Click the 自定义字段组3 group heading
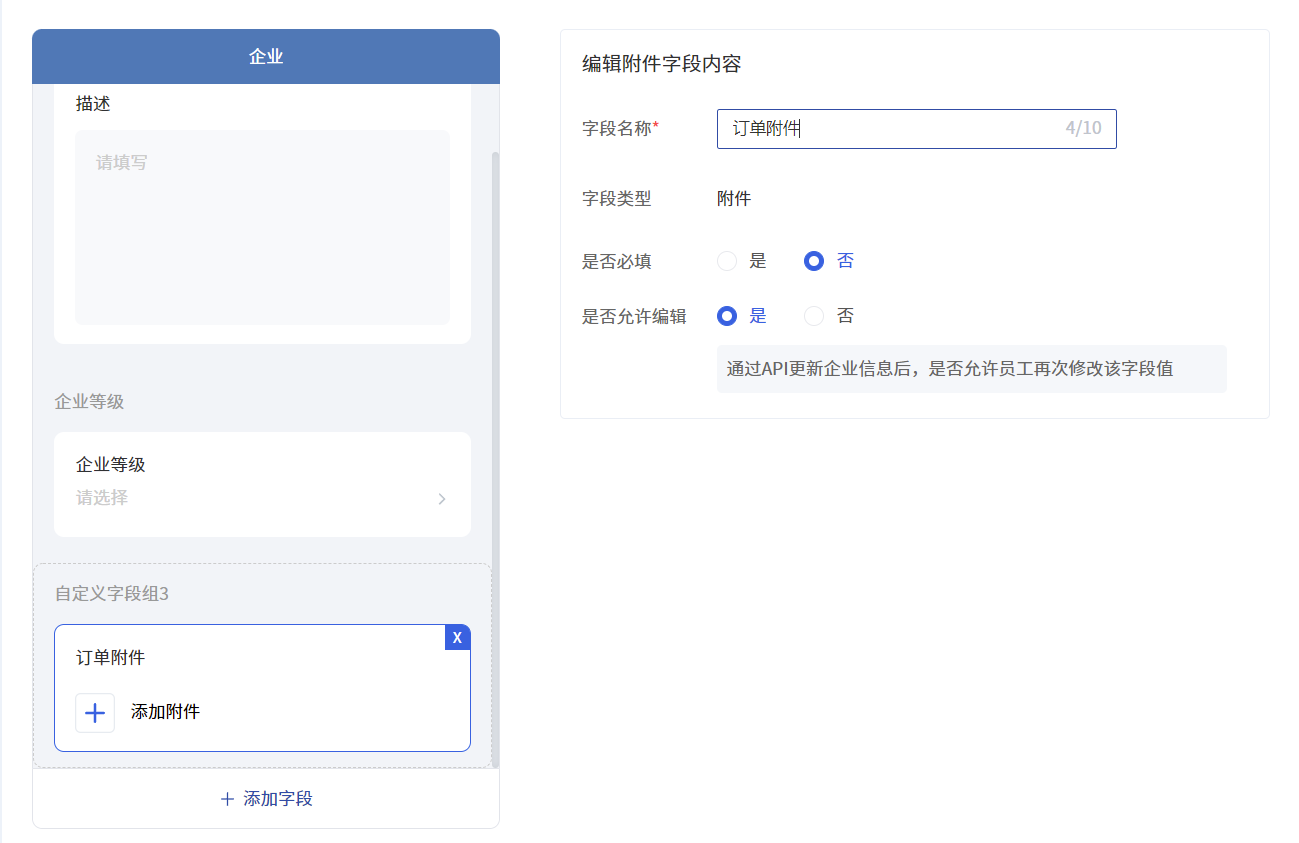This screenshot has width=1299, height=843. pyautogui.click(x=112, y=593)
